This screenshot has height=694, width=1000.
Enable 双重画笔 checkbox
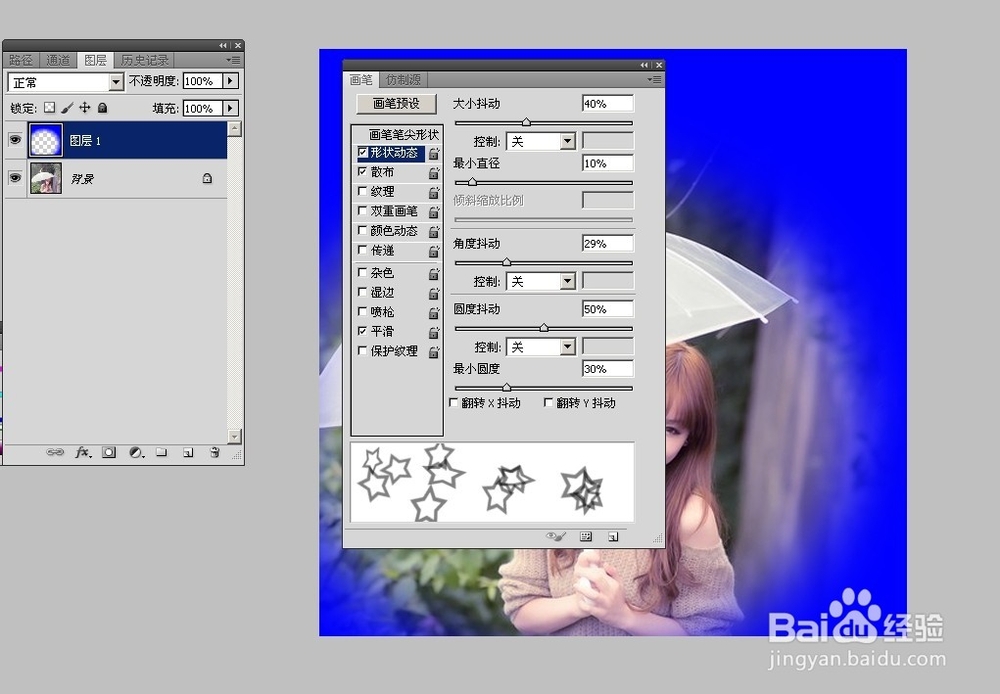[362, 210]
